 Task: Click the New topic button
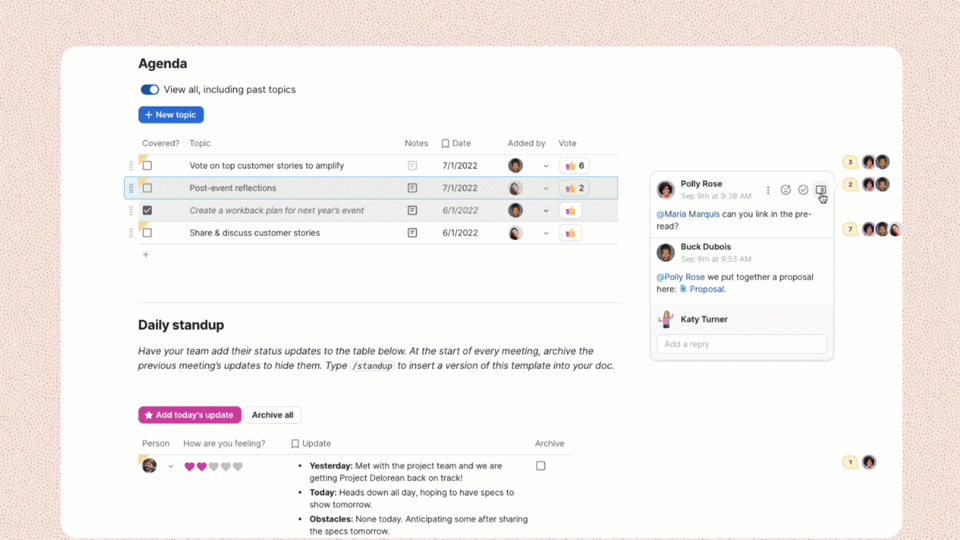171,115
